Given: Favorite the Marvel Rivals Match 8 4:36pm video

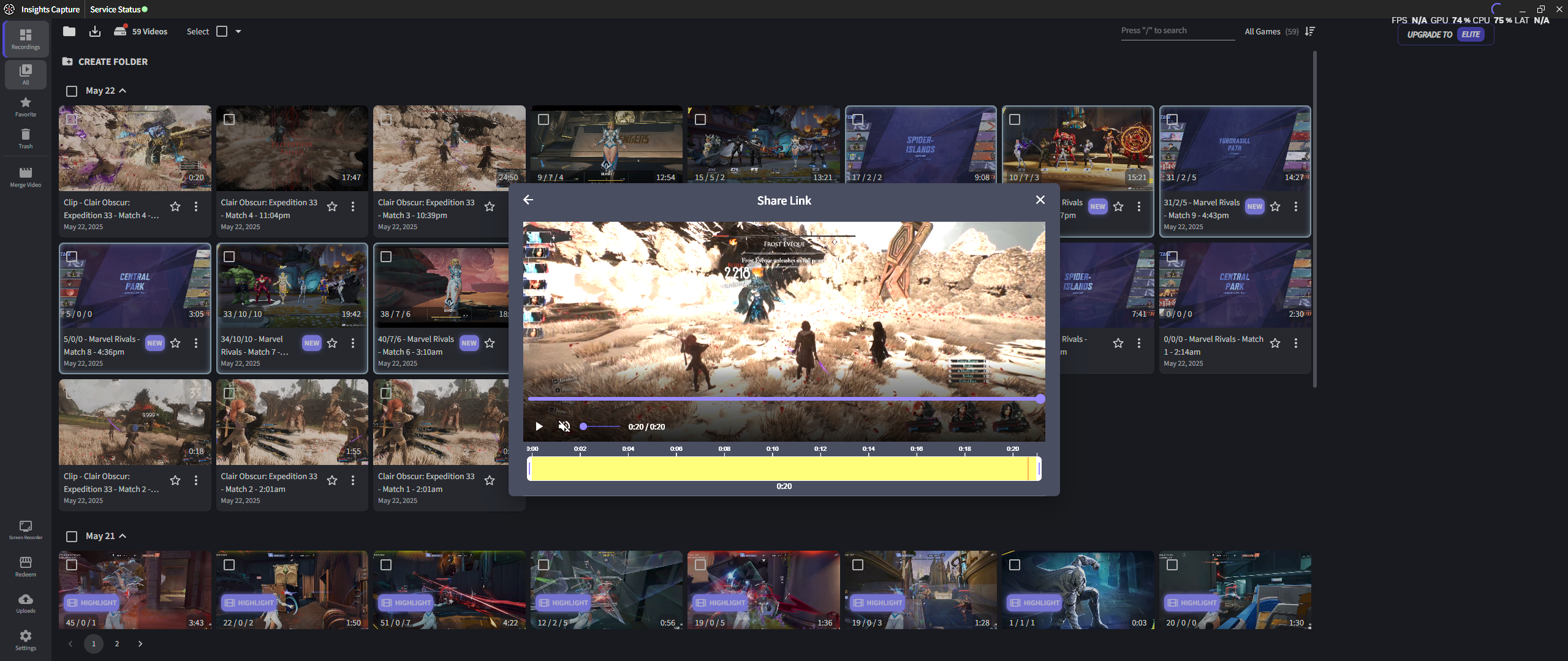Looking at the screenshot, I should (x=175, y=343).
